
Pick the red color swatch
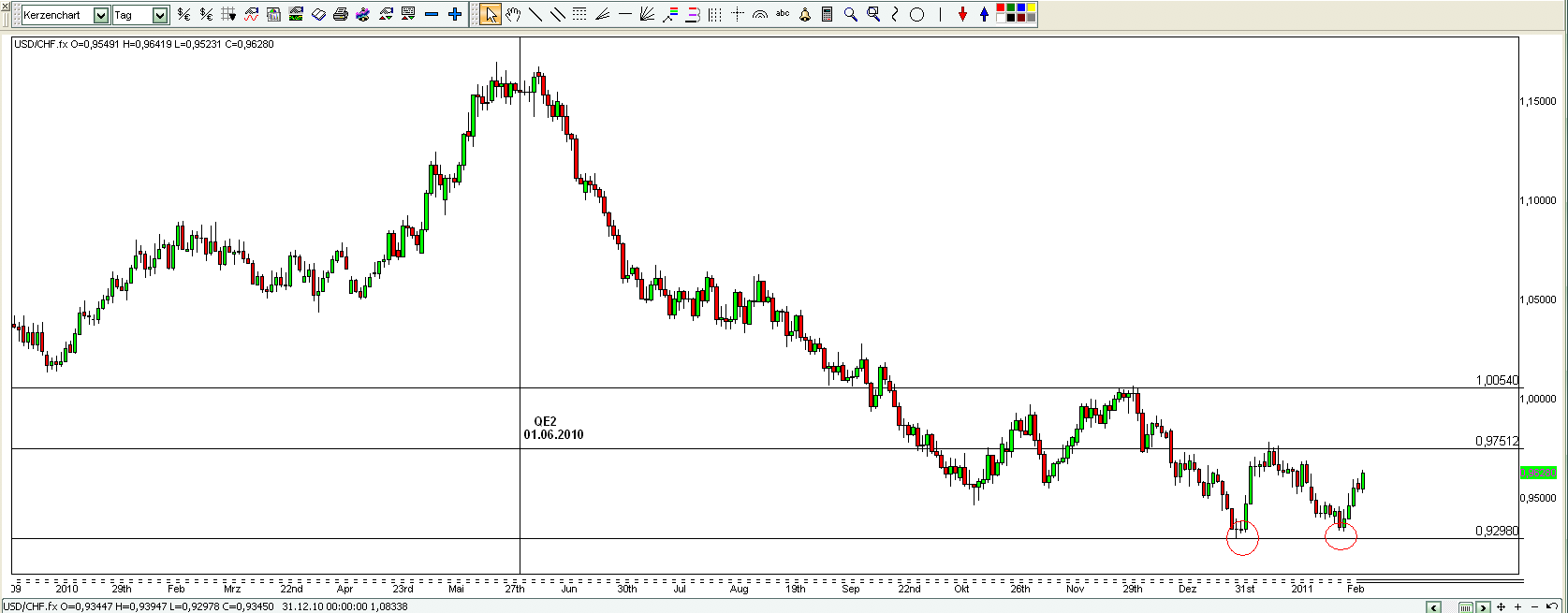click(1000, 7)
